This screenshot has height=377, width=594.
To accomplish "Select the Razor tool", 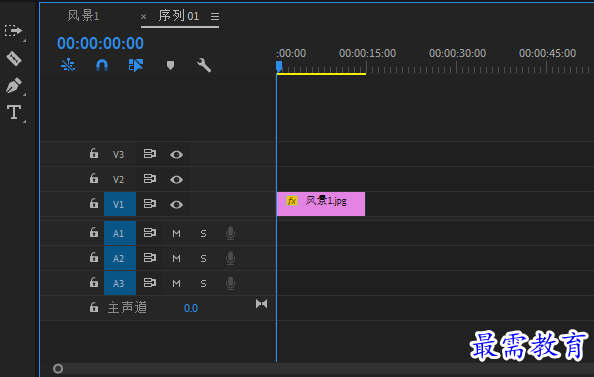I will [x=14, y=59].
